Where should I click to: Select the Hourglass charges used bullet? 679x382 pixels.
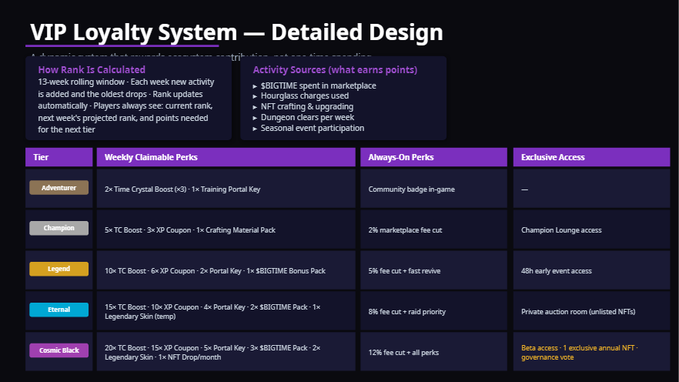[301, 96]
